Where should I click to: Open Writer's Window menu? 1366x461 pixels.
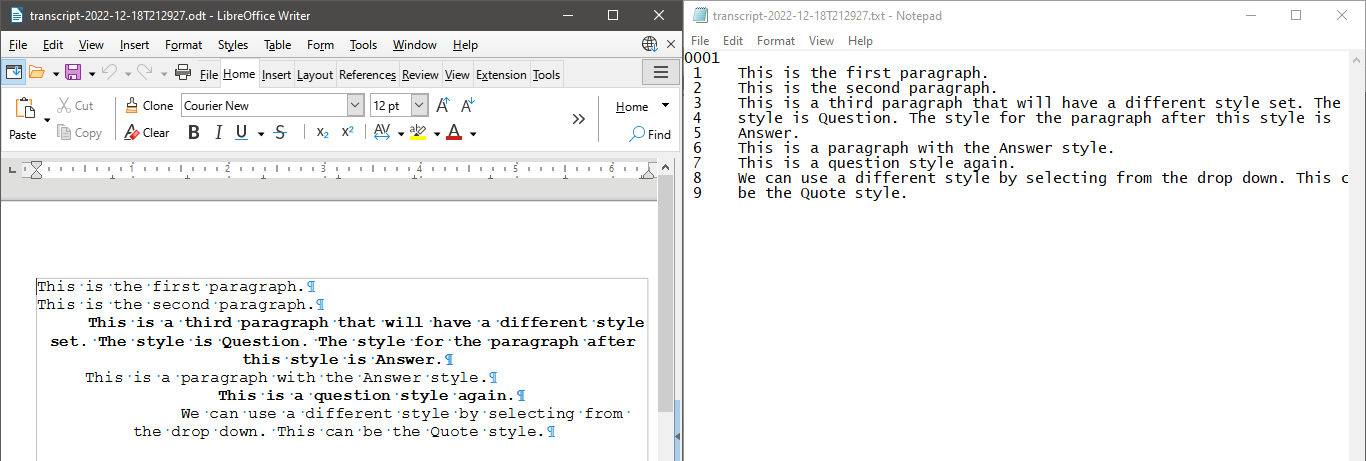point(414,45)
